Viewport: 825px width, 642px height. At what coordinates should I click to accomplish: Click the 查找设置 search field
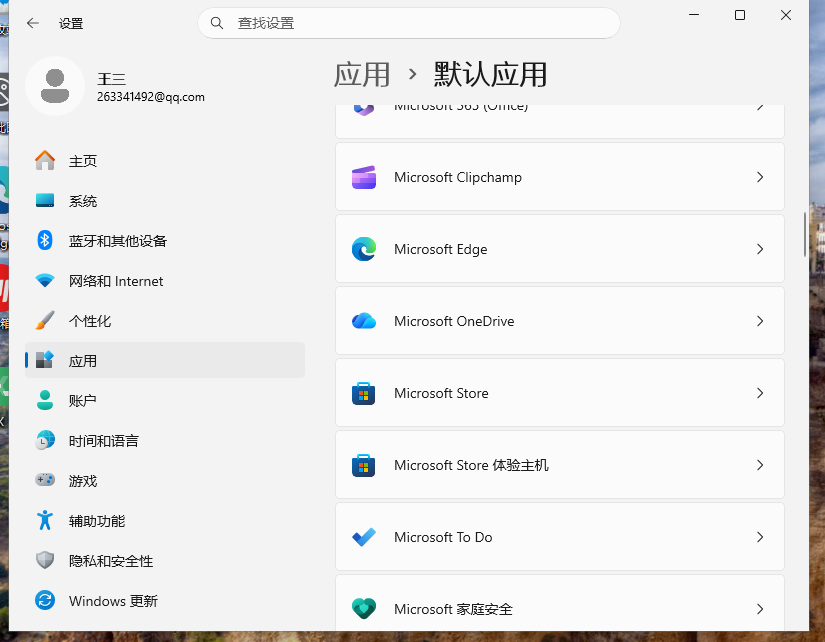pyautogui.click(x=409, y=23)
